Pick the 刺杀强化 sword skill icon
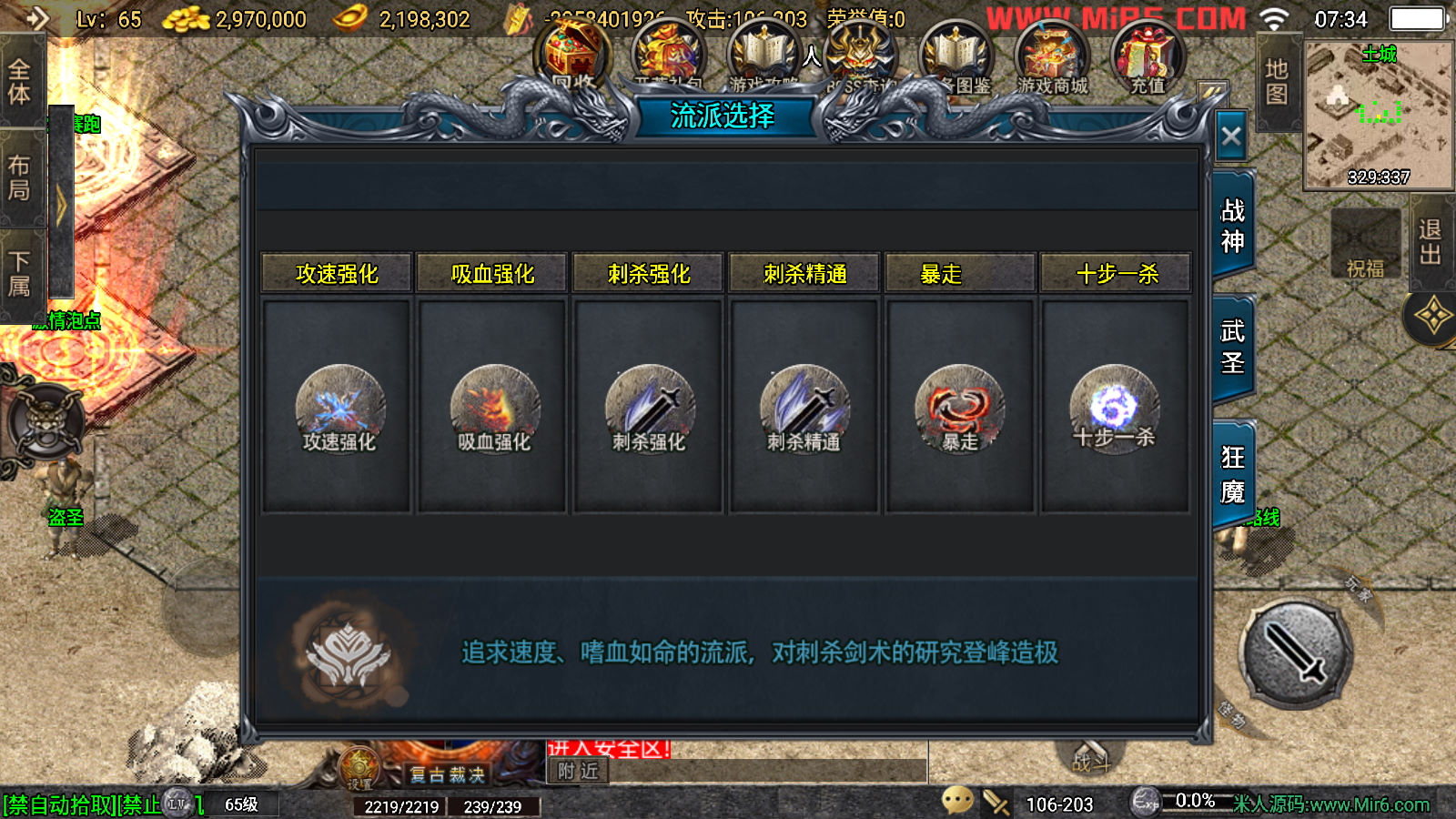 click(649, 408)
